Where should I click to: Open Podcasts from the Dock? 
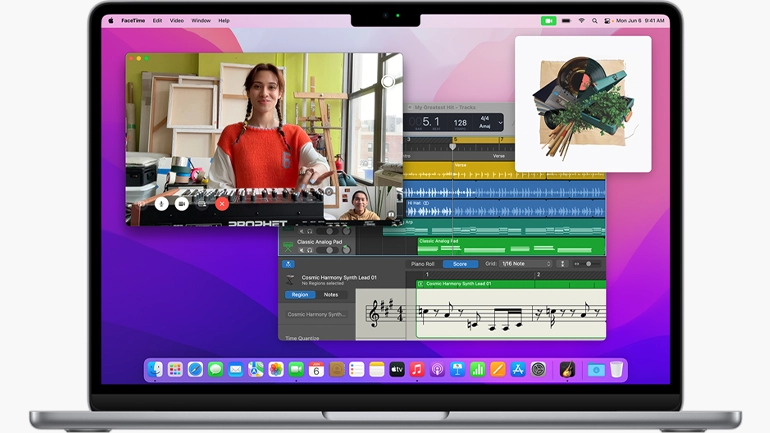click(x=437, y=369)
